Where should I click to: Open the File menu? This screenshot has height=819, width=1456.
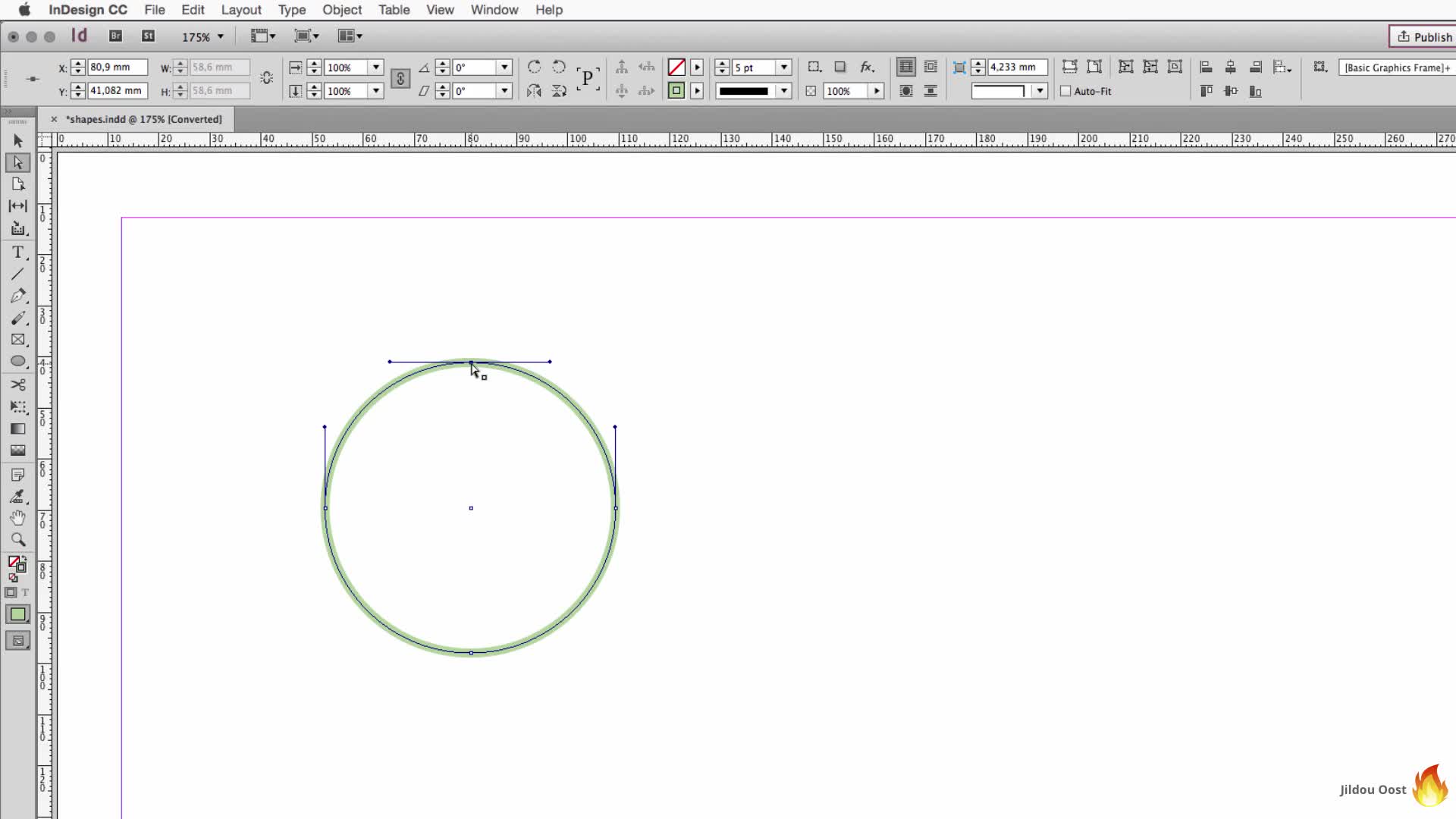(155, 10)
